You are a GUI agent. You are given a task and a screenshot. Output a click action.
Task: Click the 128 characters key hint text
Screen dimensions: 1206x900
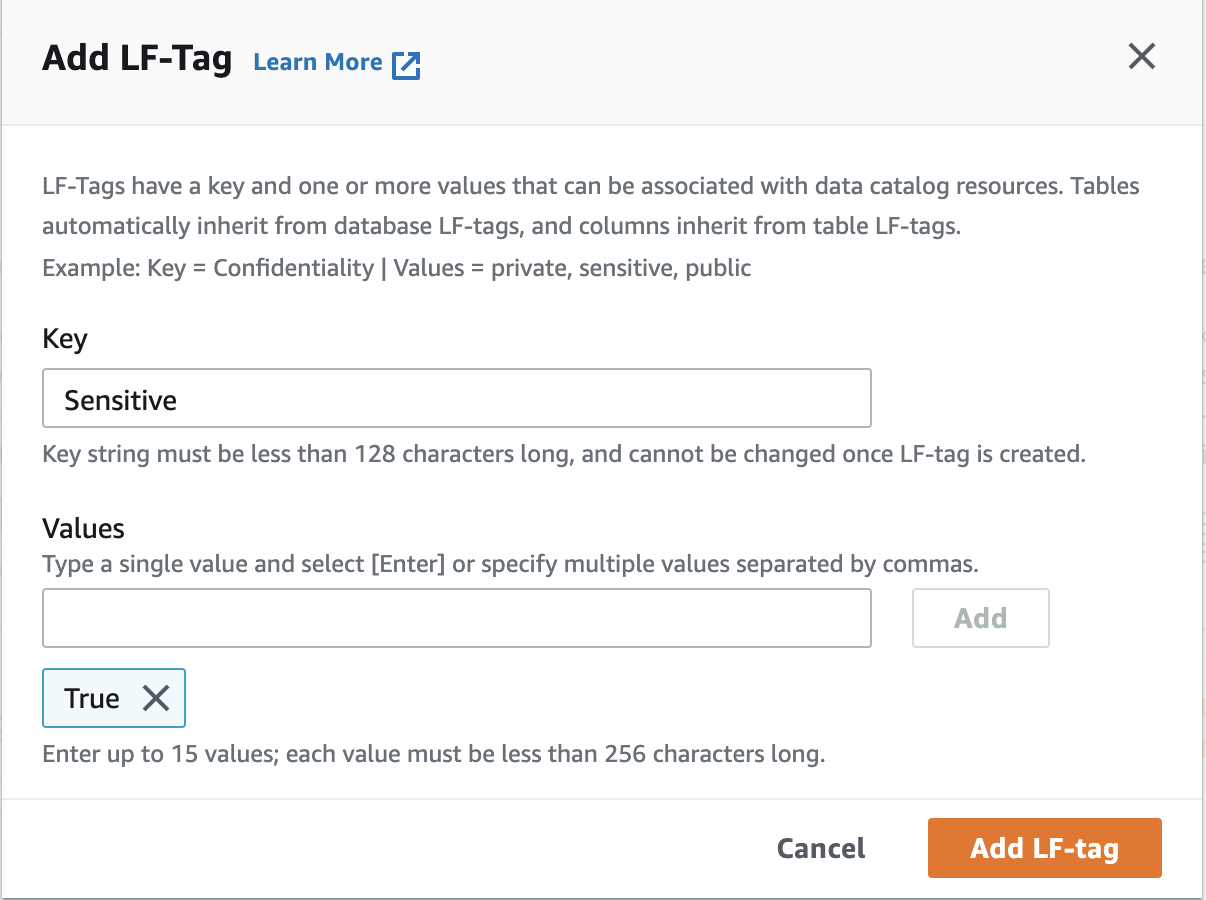[563, 454]
